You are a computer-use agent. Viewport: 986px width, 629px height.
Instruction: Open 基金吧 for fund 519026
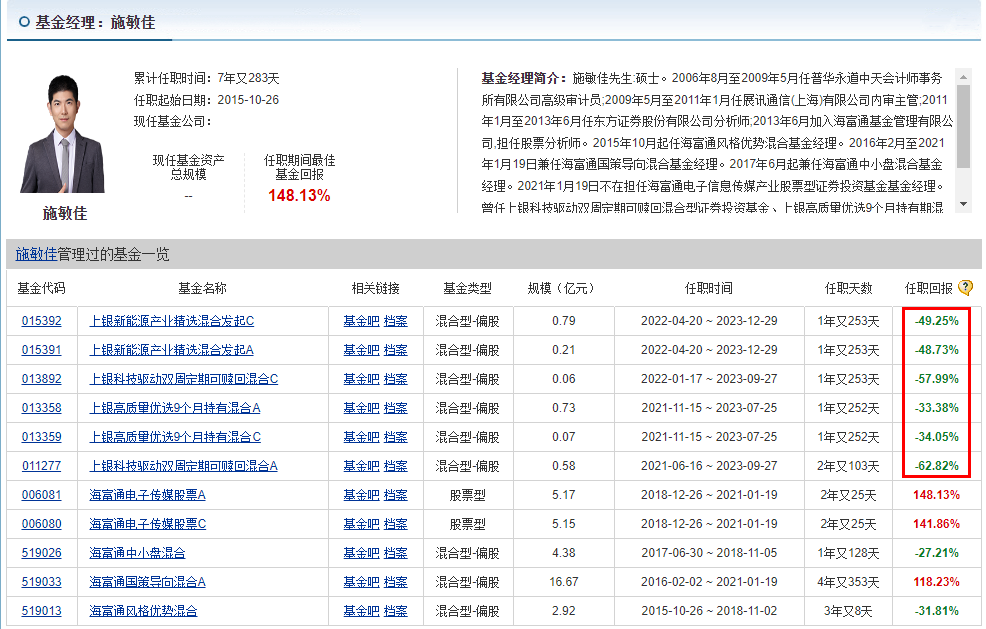click(x=362, y=552)
